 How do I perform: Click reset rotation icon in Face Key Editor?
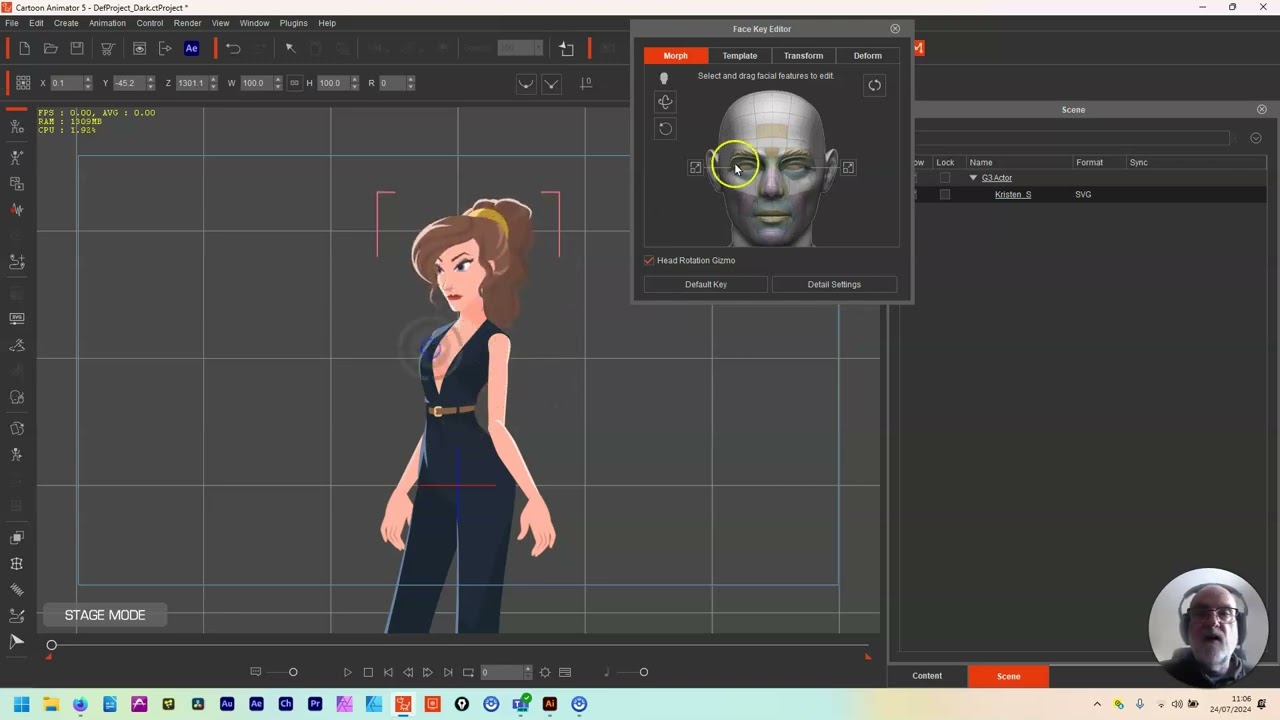(x=665, y=128)
